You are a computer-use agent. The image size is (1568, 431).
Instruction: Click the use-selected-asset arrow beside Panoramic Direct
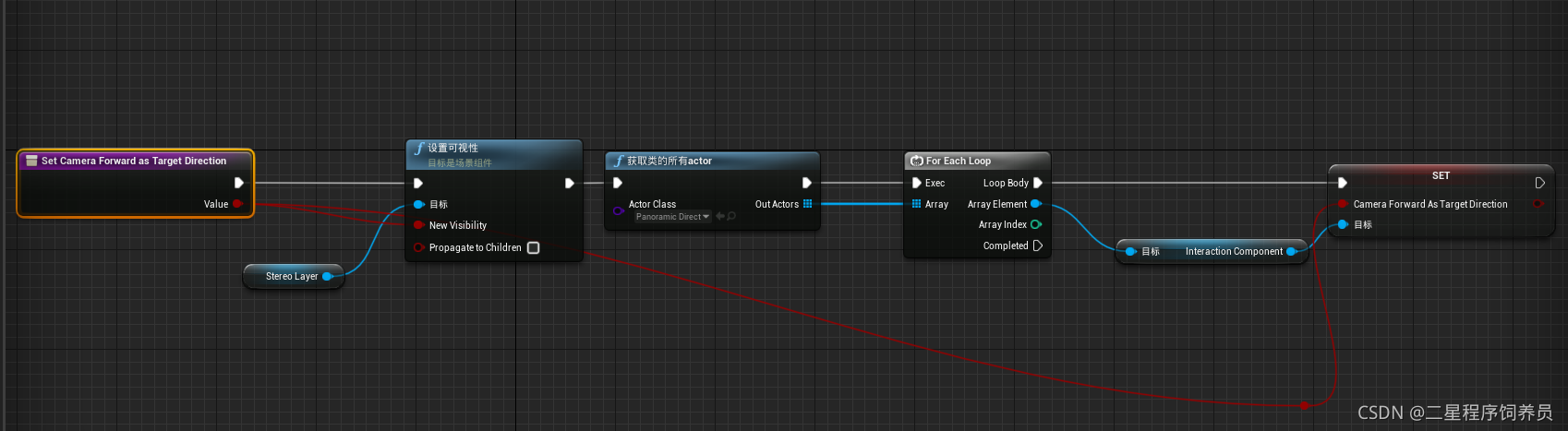(x=720, y=217)
